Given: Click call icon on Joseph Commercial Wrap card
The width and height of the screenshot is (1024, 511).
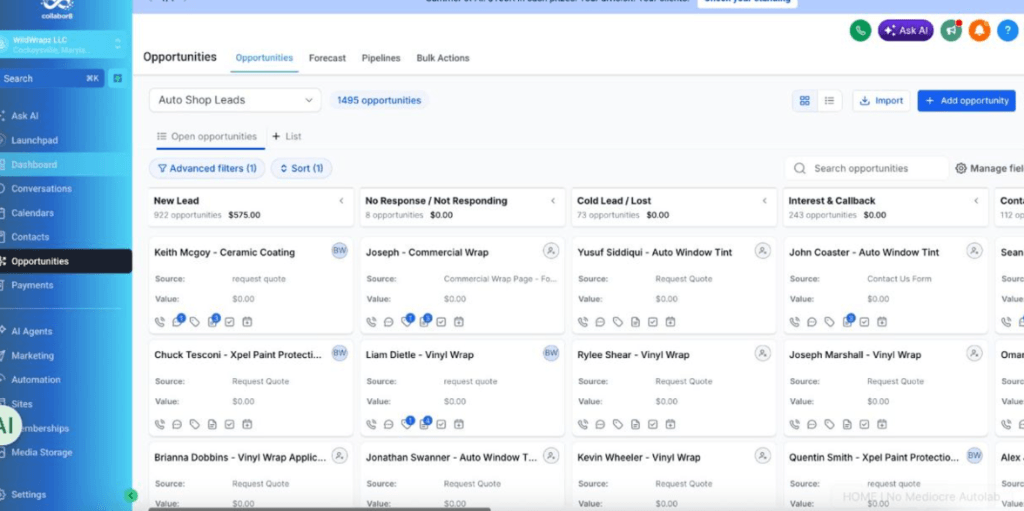Looking at the screenshot, I should coord(371,321).
